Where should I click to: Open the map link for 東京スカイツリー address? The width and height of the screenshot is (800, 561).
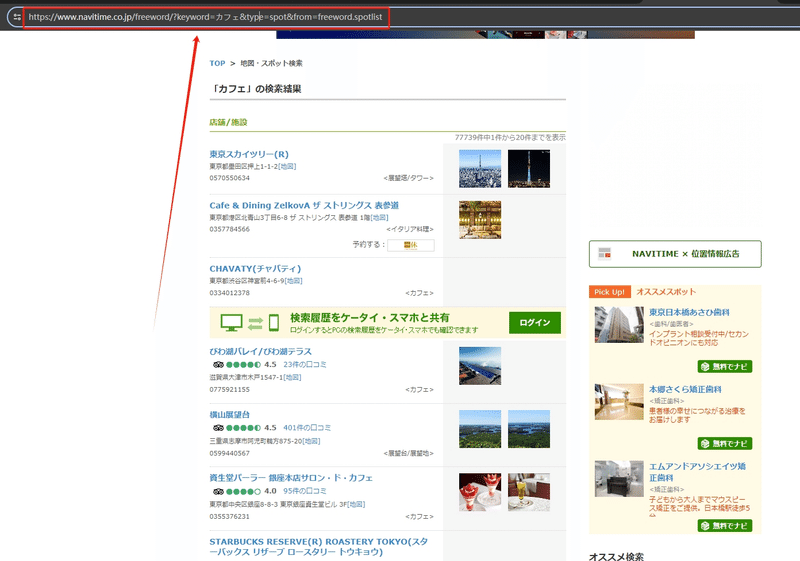[287, 166]
